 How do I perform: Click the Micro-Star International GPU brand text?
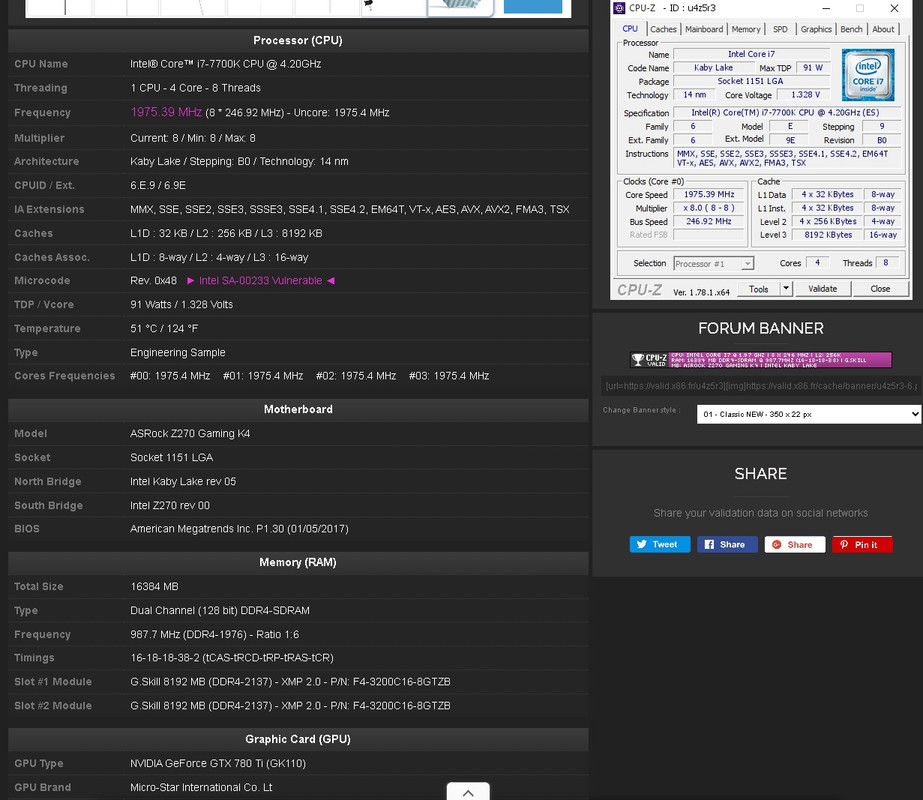(201, 788)
